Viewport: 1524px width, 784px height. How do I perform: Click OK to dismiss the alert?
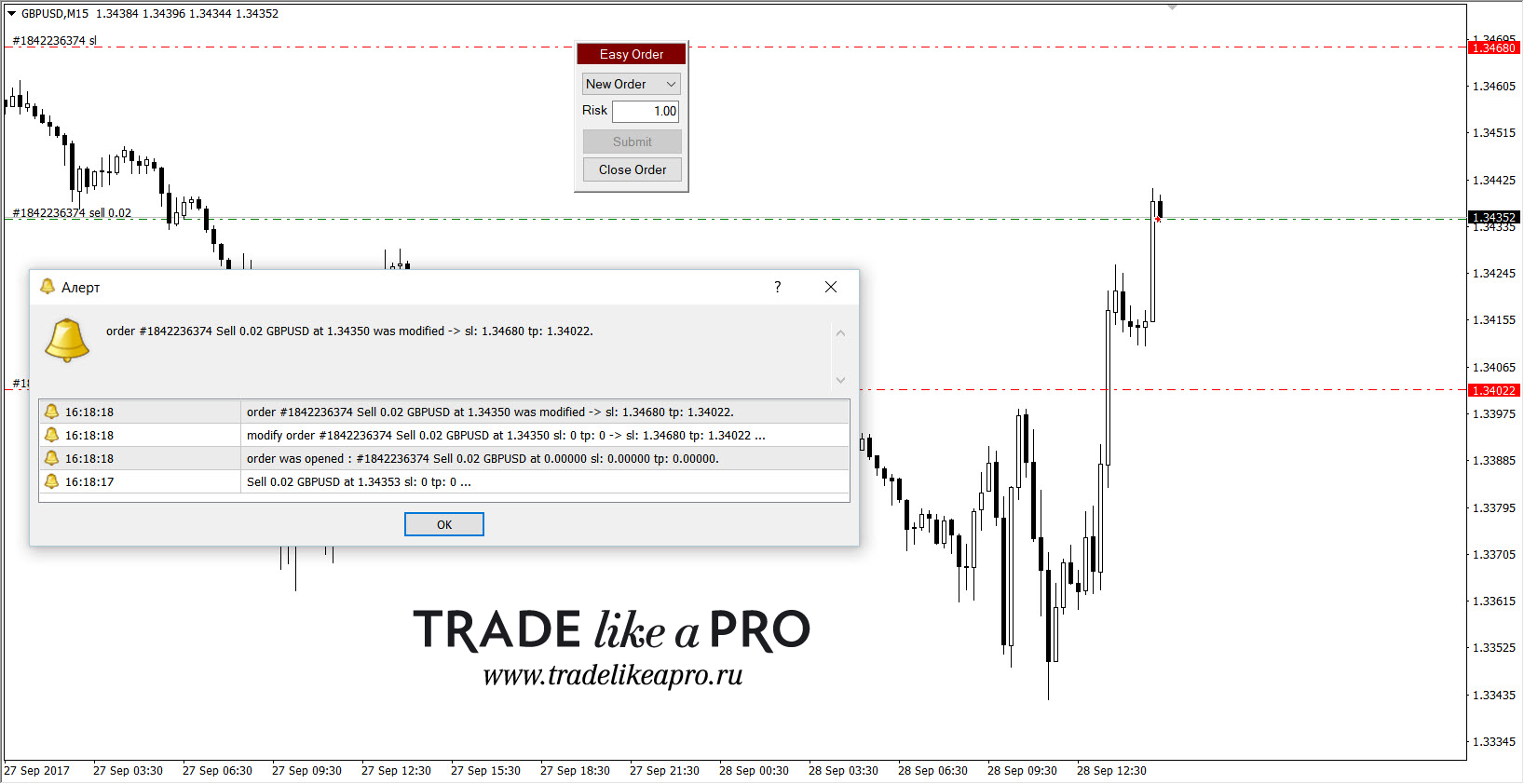click(x=444, y=524)
